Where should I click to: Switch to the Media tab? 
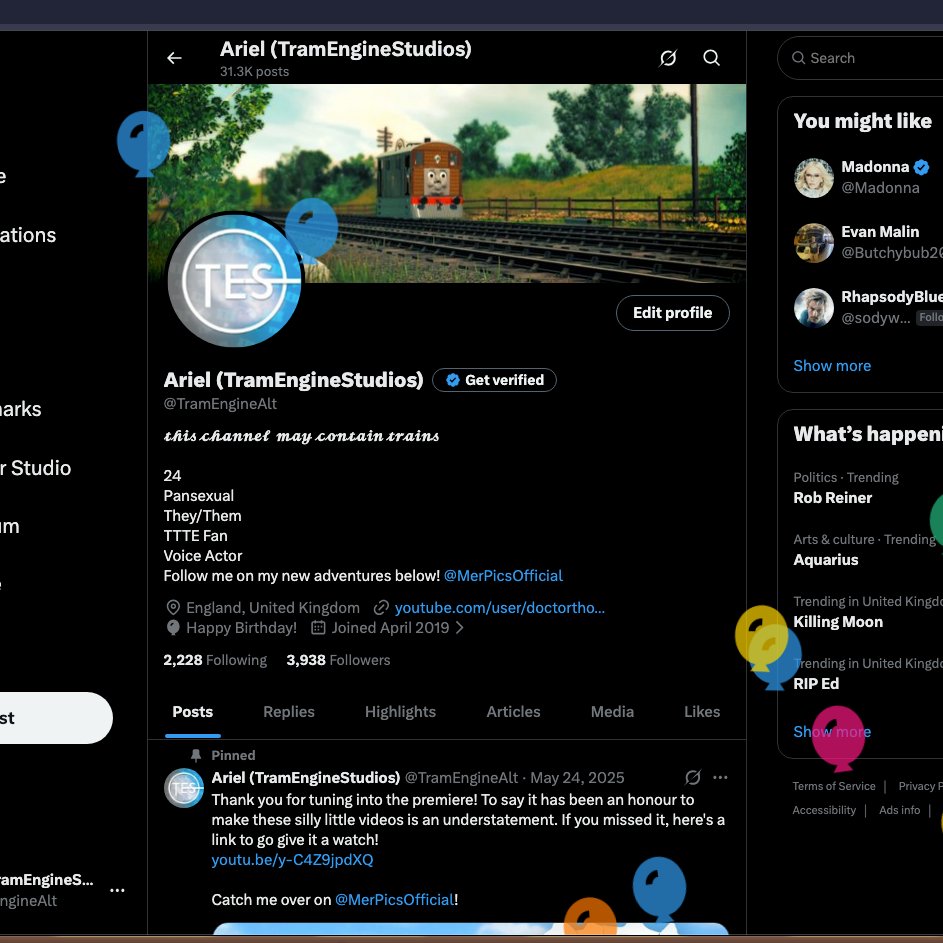click(x=612, y=712)
